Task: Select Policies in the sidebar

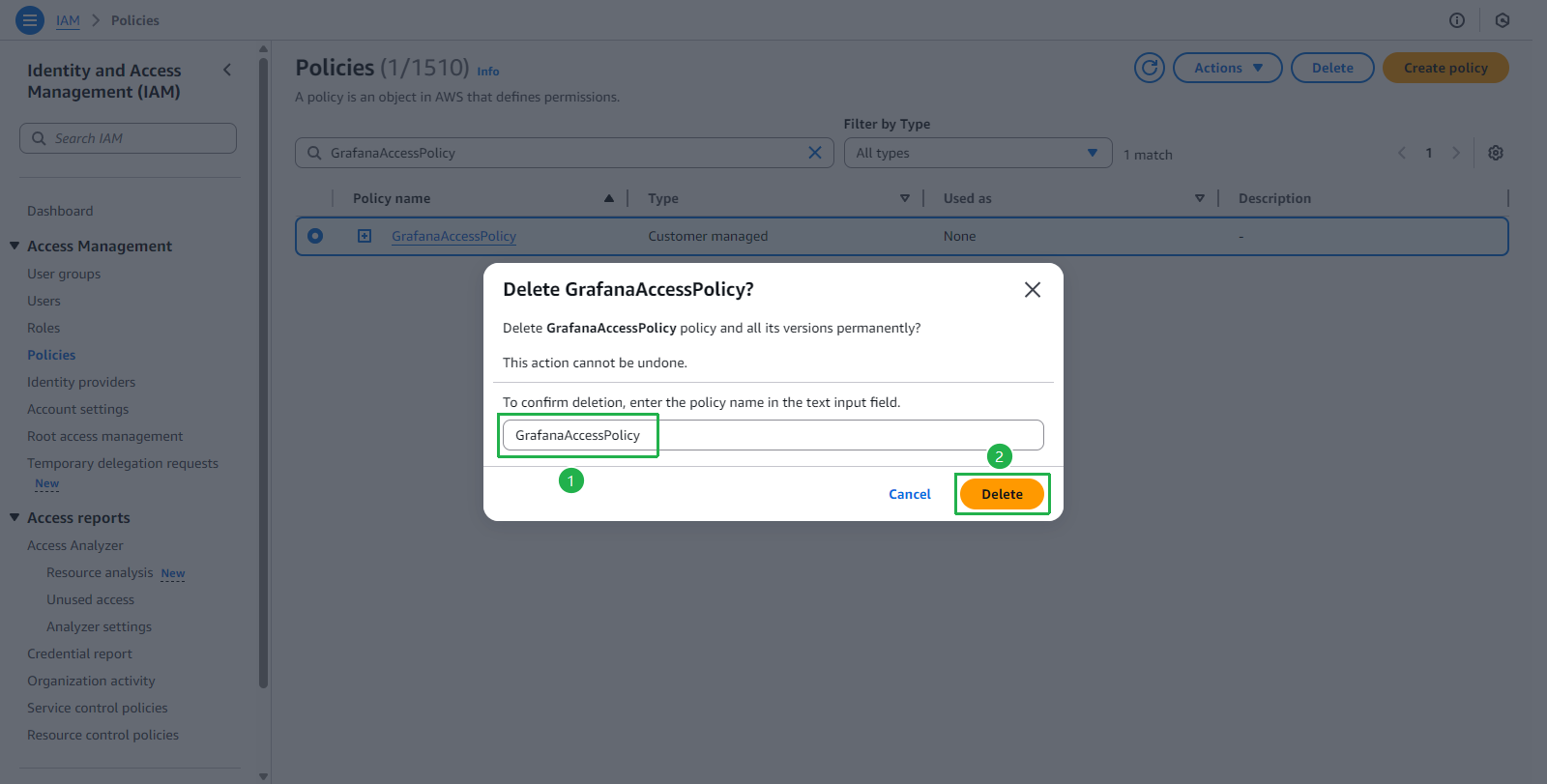Action: (x=51, y=355)
